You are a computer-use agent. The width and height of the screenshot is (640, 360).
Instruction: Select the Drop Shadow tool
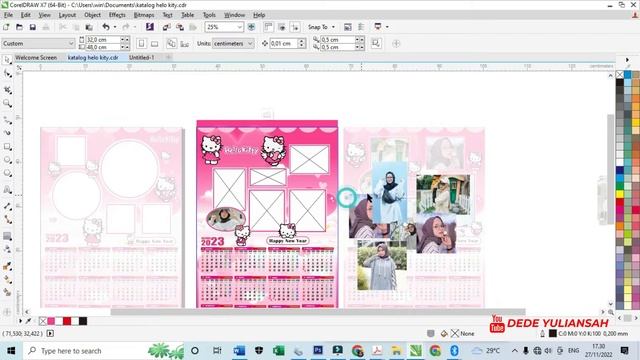7,236
